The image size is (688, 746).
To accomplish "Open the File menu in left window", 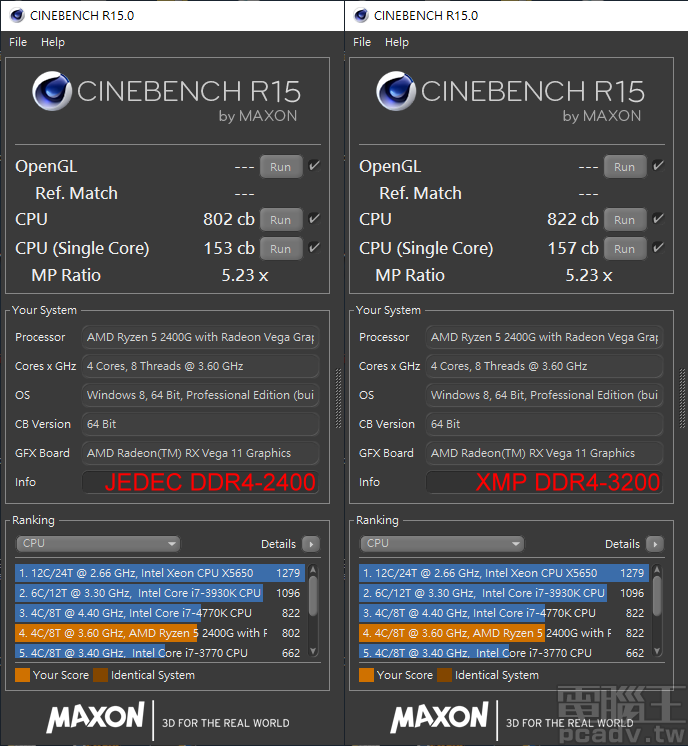I will [18, 42].
